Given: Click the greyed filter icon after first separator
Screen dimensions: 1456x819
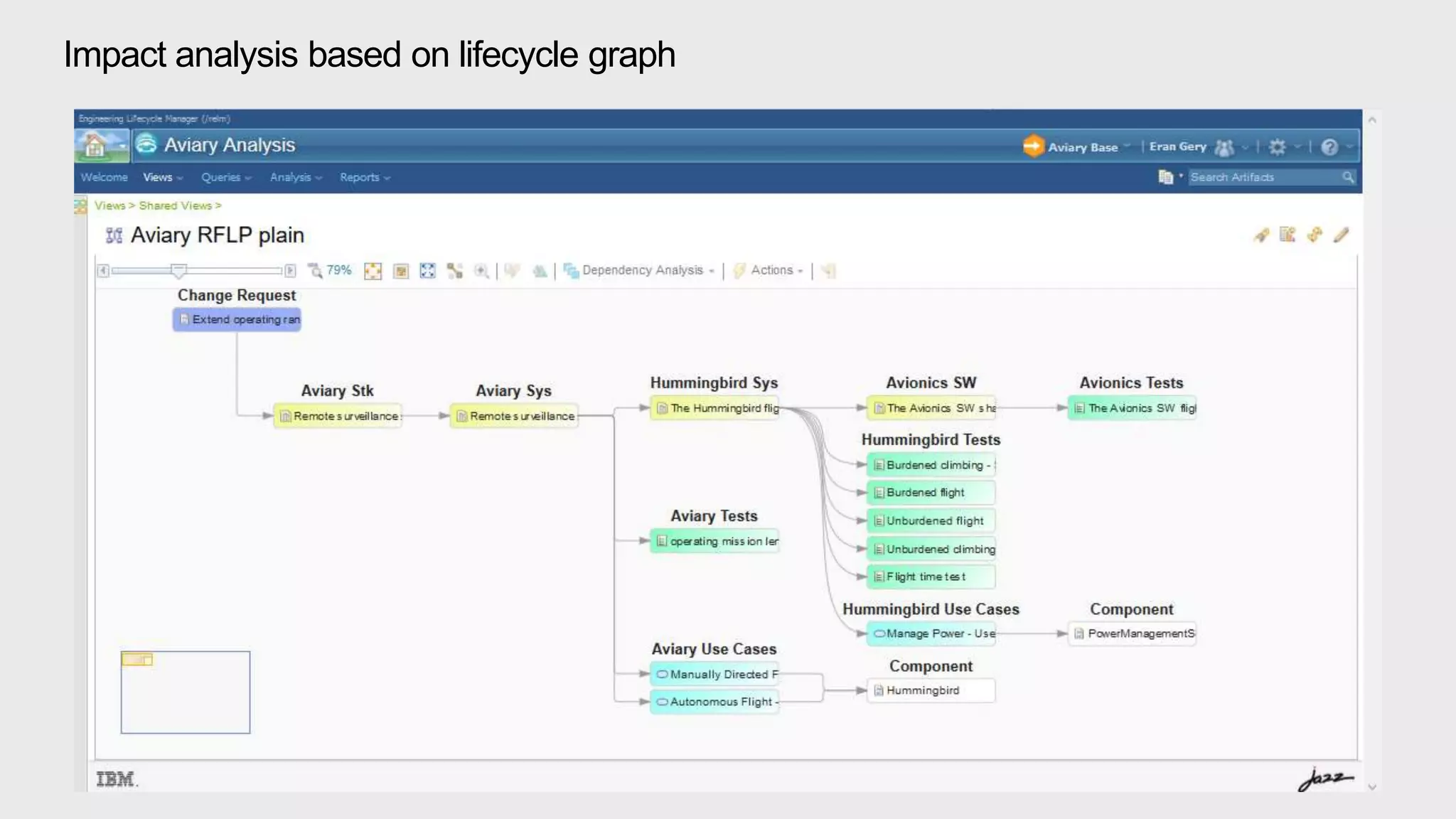Looking at the screenshot, I should click(512, 271).
